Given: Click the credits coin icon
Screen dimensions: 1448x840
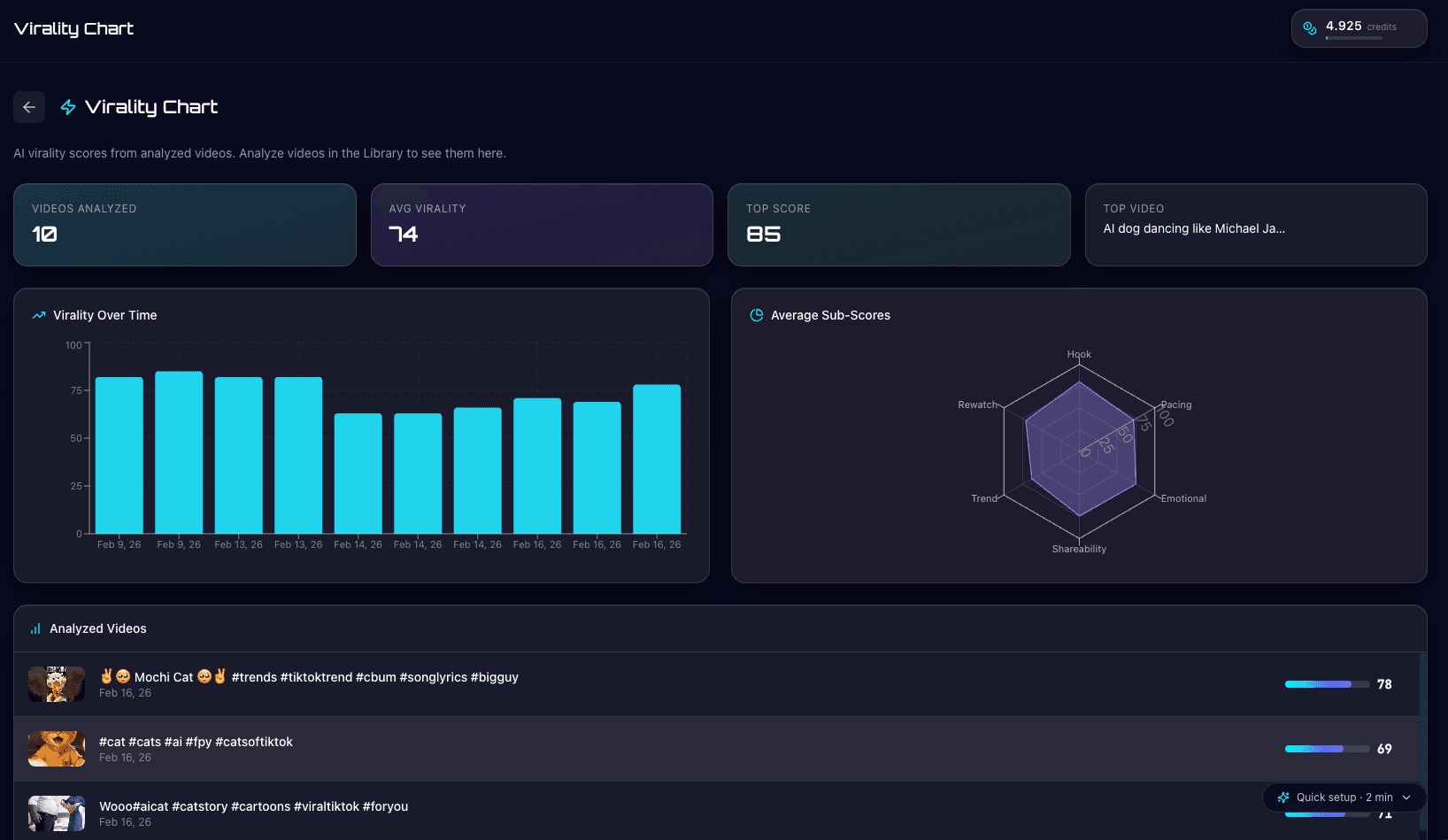Looking at the screenshot, I should pos(1310,28).
